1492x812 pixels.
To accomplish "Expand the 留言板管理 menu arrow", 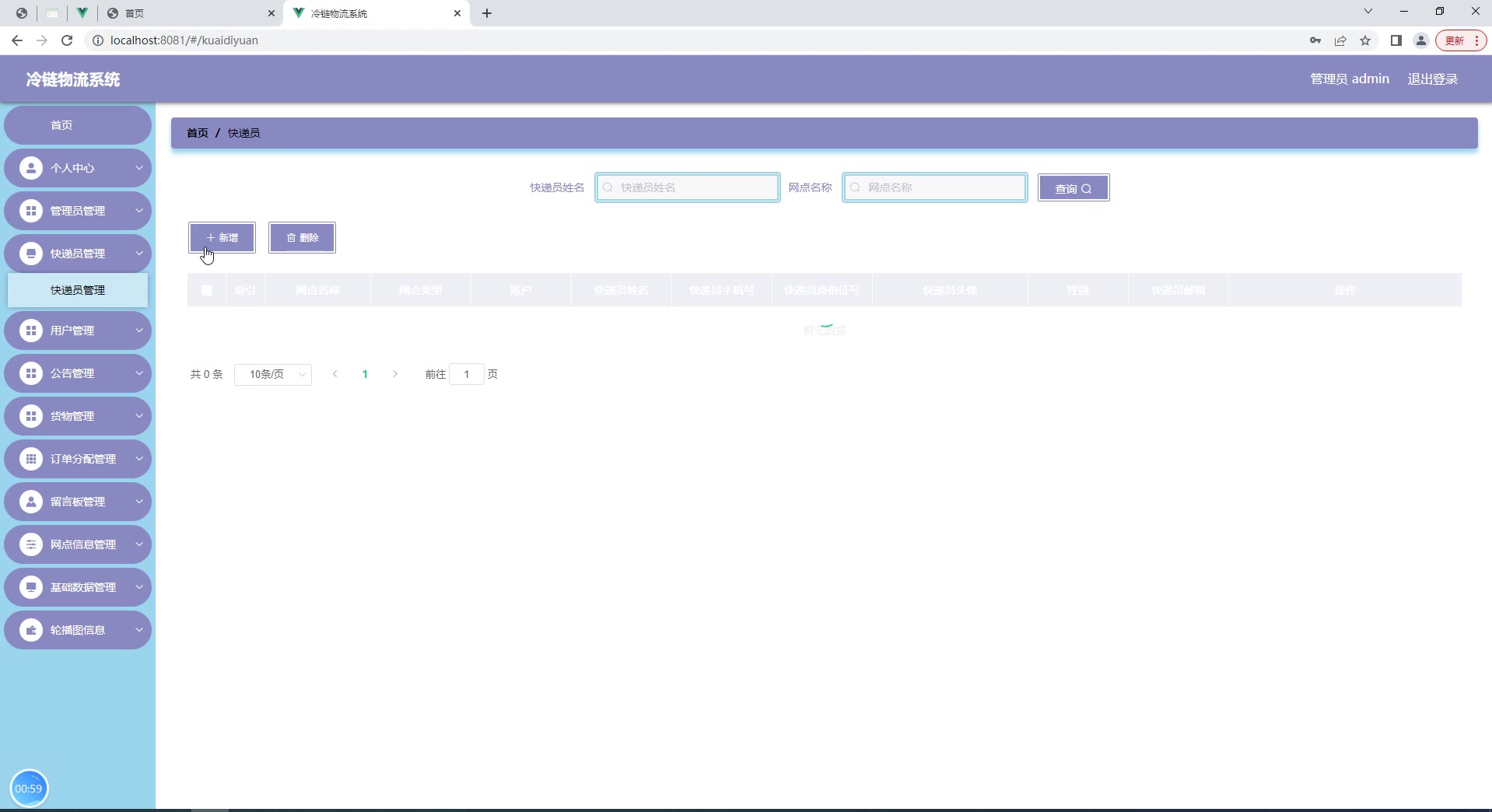I will (x=139, y=502).
